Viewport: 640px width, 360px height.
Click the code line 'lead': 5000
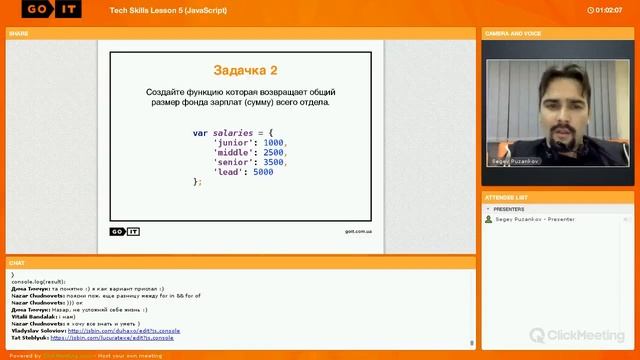point(243,172)
